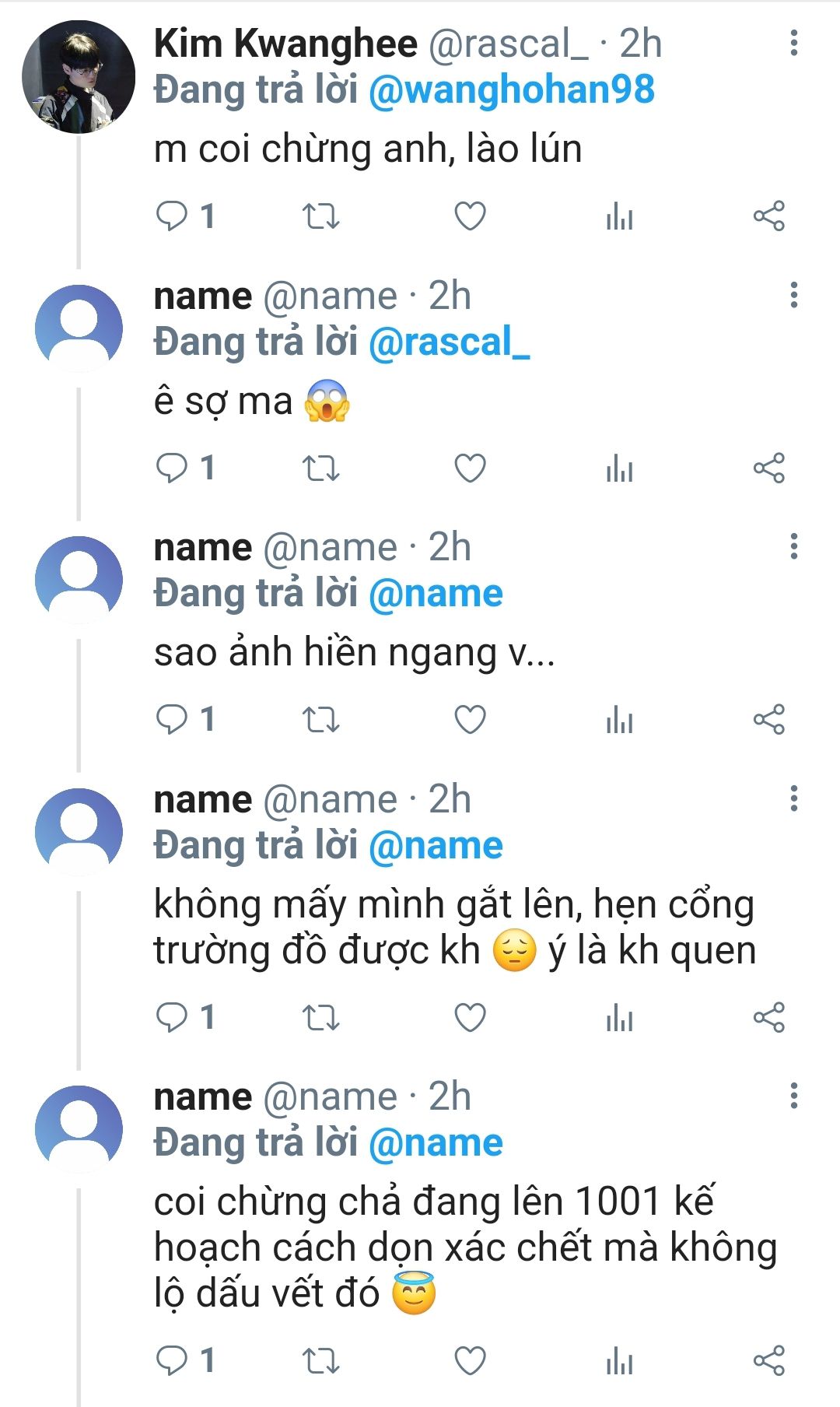Open replies on the 'ê sợ ma' tweet
Viewport: 840px width, 1407px height.
click(185, 468)
